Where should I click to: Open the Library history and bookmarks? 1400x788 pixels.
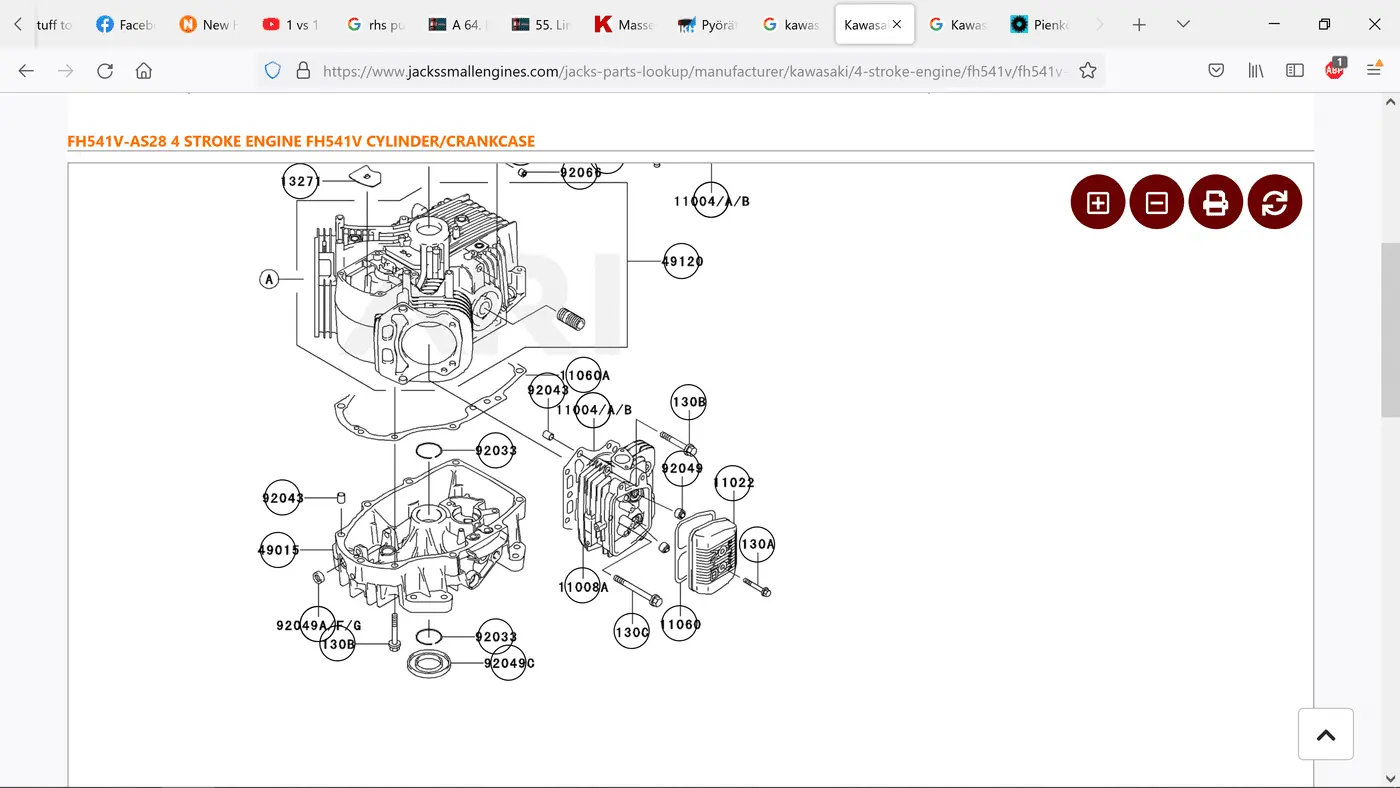[1256, 70]
